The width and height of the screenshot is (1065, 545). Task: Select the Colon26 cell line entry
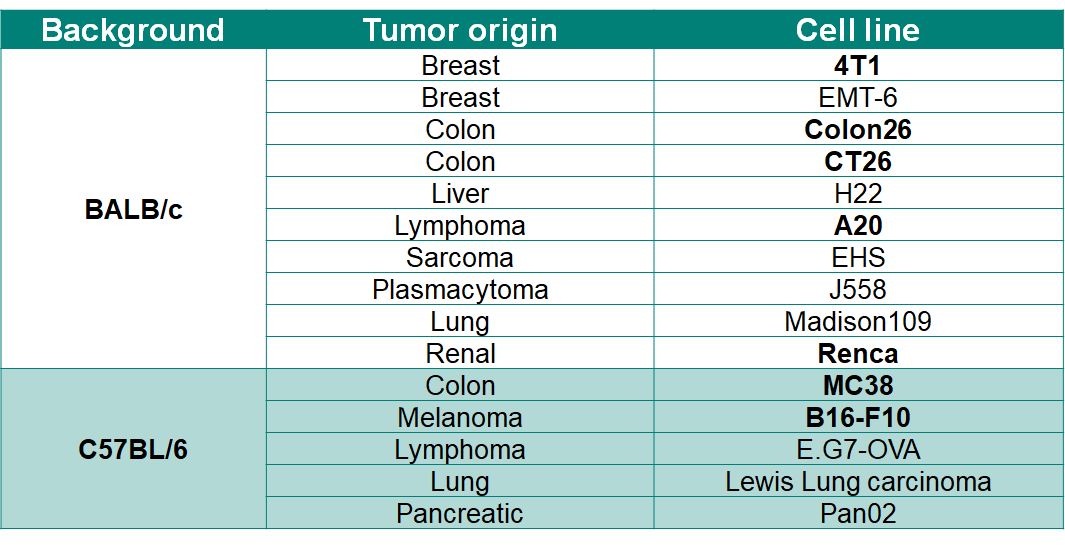(857, 130)
